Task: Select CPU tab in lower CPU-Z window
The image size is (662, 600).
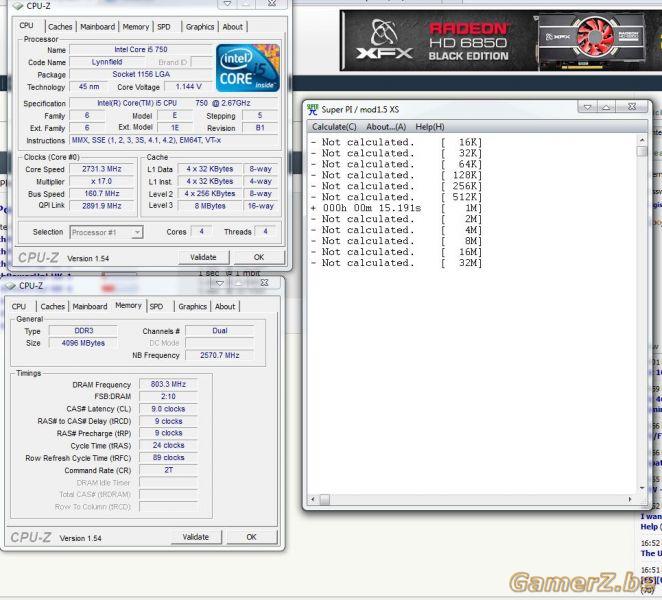Action: (x=19, y=306)
